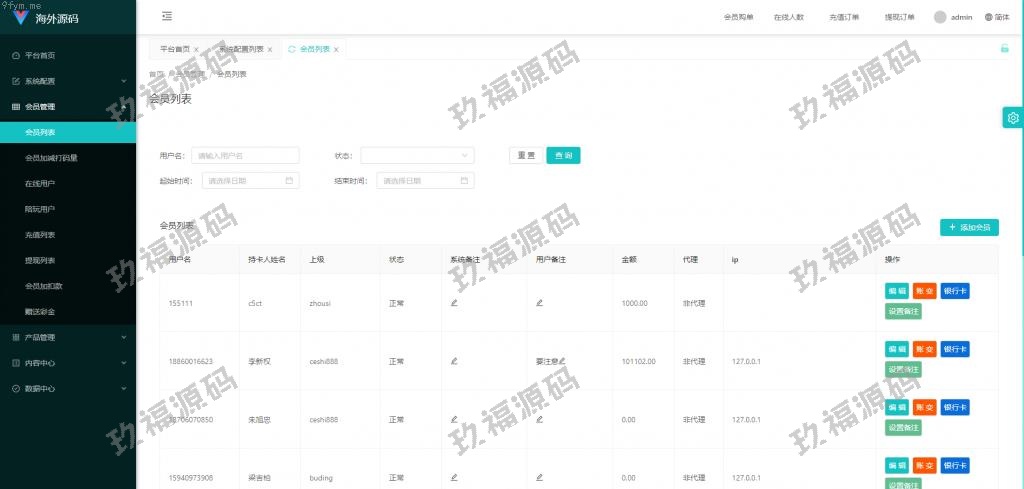Viewport: 1024px width, 489px height.
Task: Open calendar icon in 起始时间 date field
Action: pyautogui.click(x=289, y=181)
